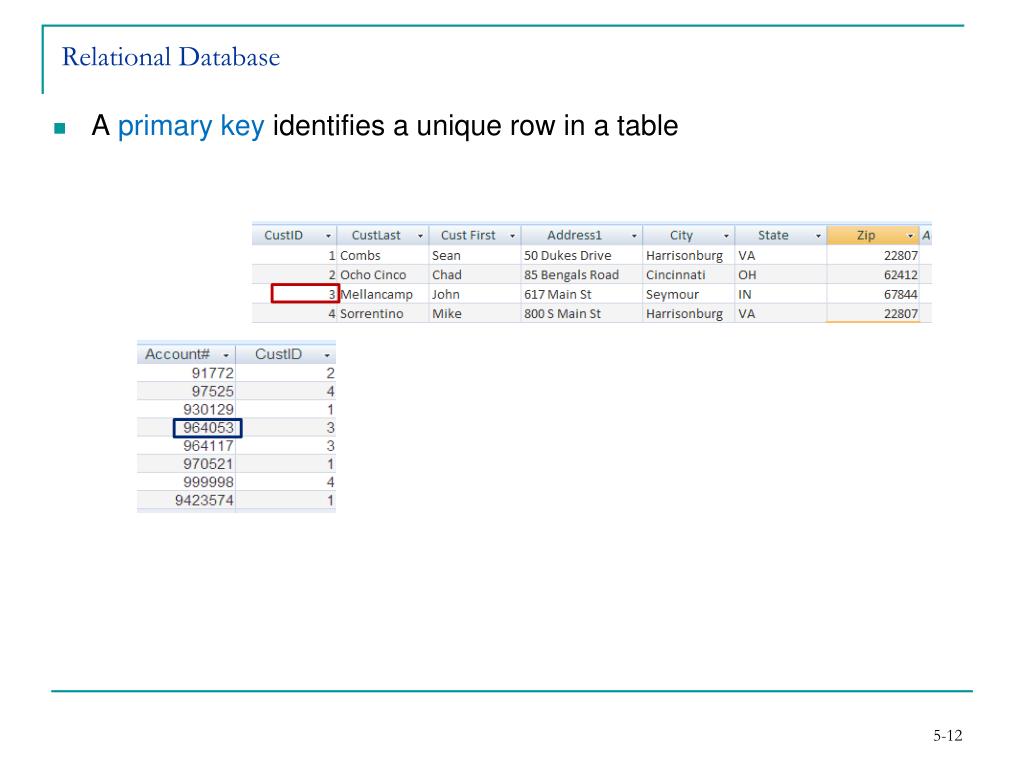Click the slide number 5-12

pyautogui.click(x=948, y=735)
